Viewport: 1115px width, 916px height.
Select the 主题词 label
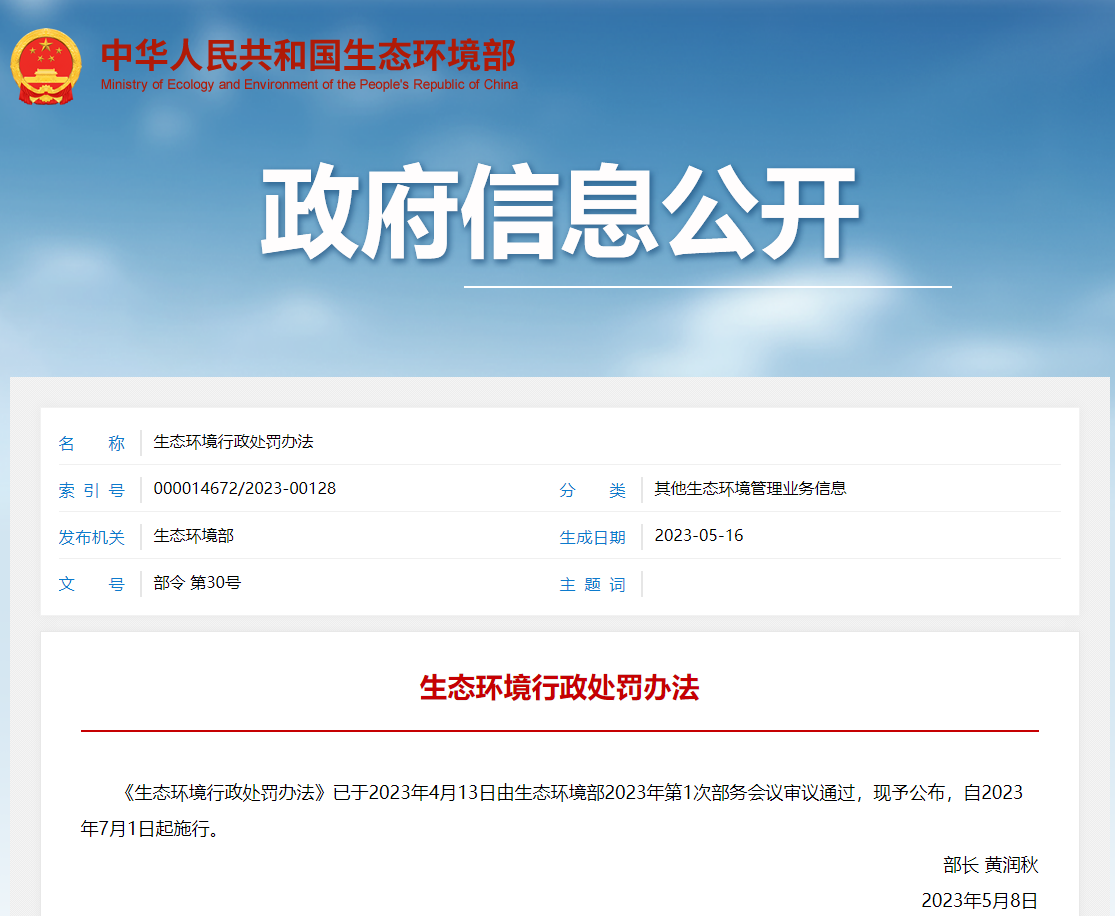pyautogui.click(x=592, y=584)
